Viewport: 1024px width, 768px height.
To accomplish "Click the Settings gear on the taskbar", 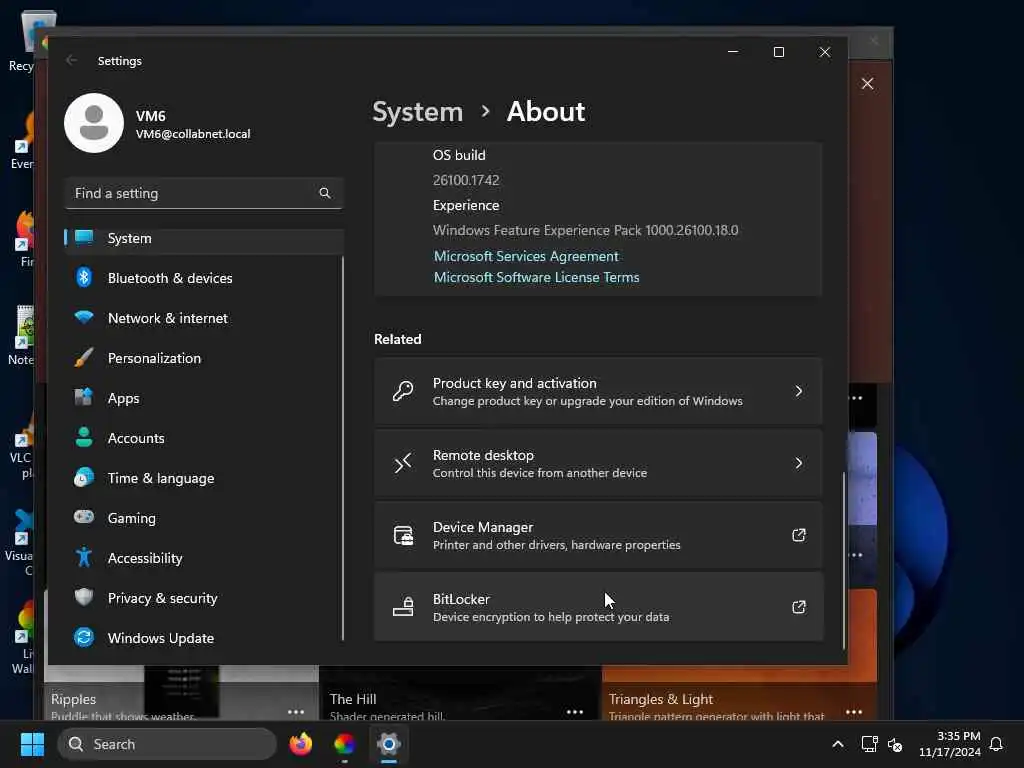I will (389, 744).
